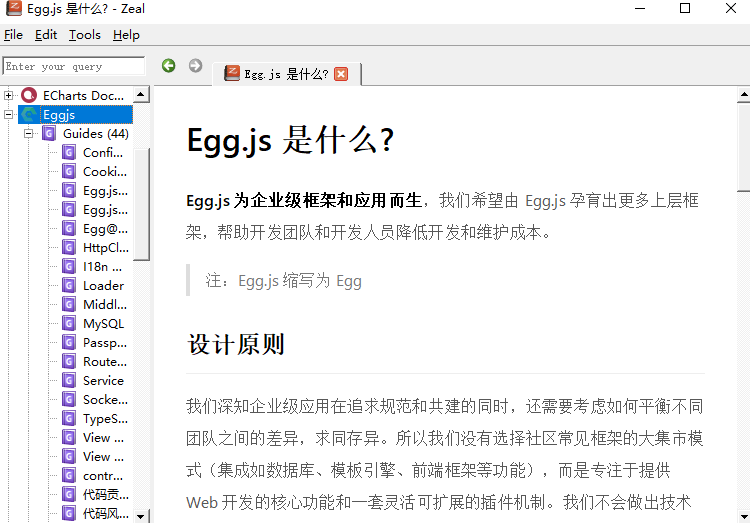Open the Socke... guide entry

106,400
